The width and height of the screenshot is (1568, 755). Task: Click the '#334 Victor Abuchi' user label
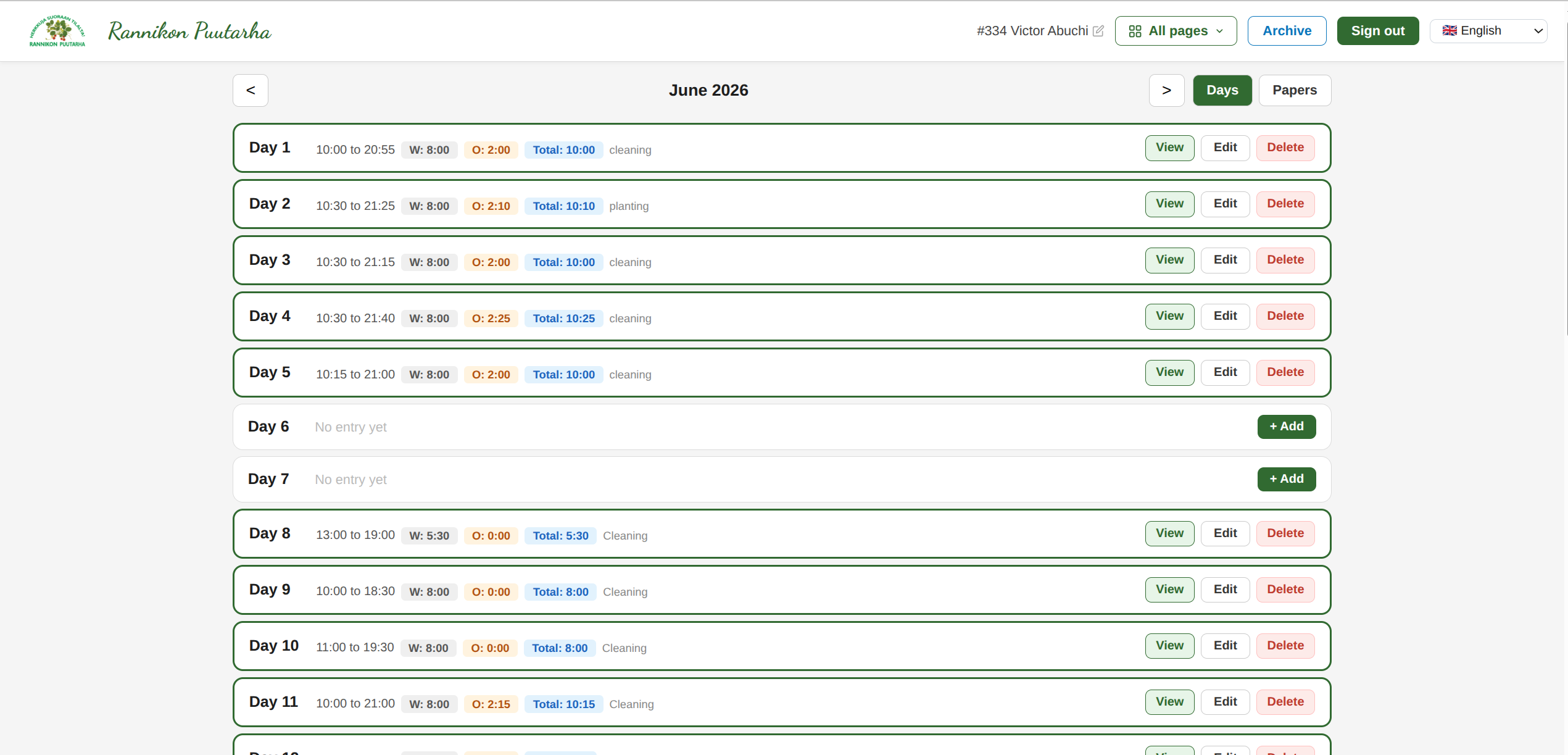1032,31
